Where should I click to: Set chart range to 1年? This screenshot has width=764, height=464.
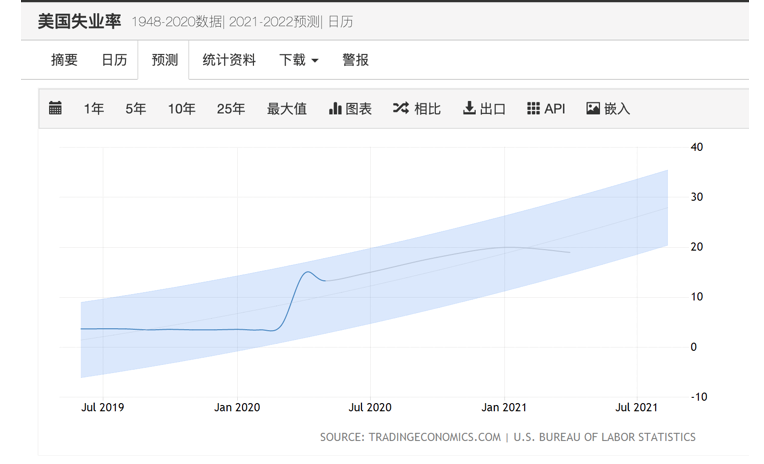tap(94, 109)
